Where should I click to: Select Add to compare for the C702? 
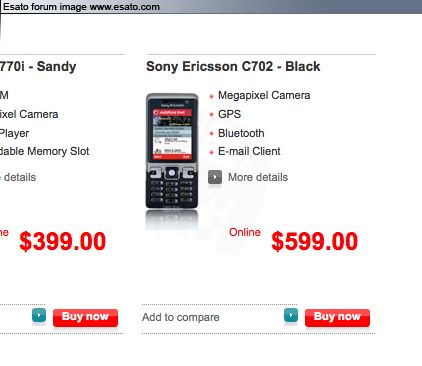coord(181,317)
